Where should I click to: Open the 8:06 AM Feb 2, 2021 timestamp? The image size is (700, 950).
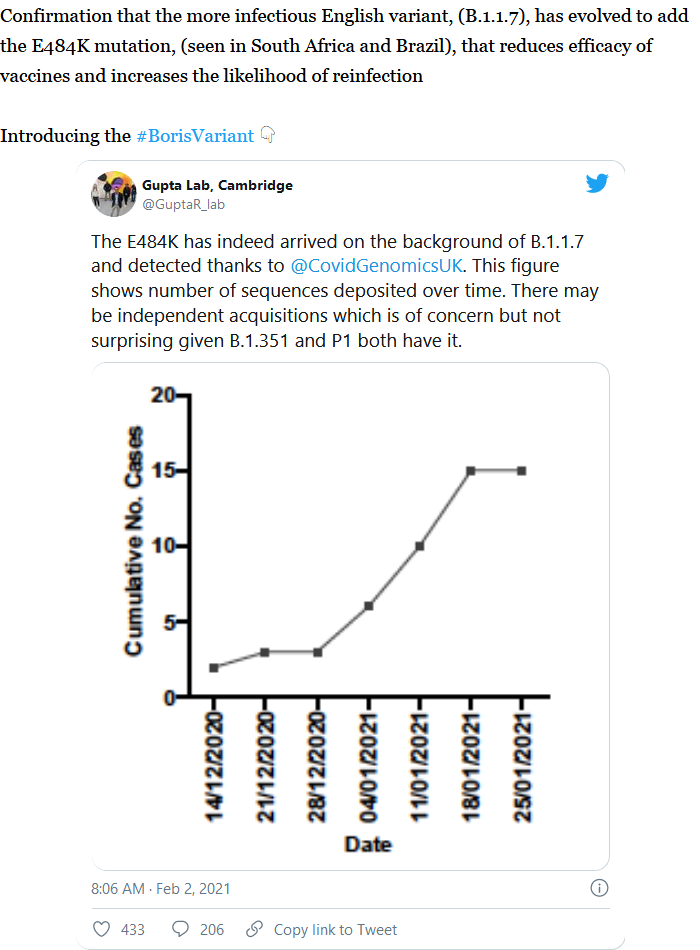pos(160,888)
